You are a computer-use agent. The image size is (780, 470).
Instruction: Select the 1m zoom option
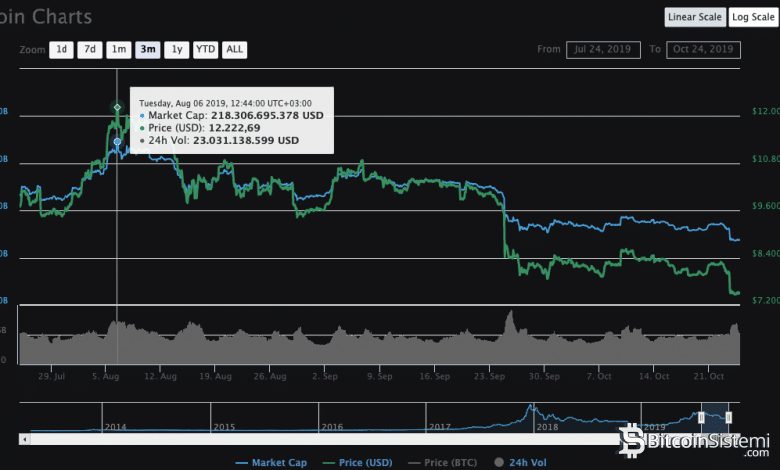[x=119, y=49]
